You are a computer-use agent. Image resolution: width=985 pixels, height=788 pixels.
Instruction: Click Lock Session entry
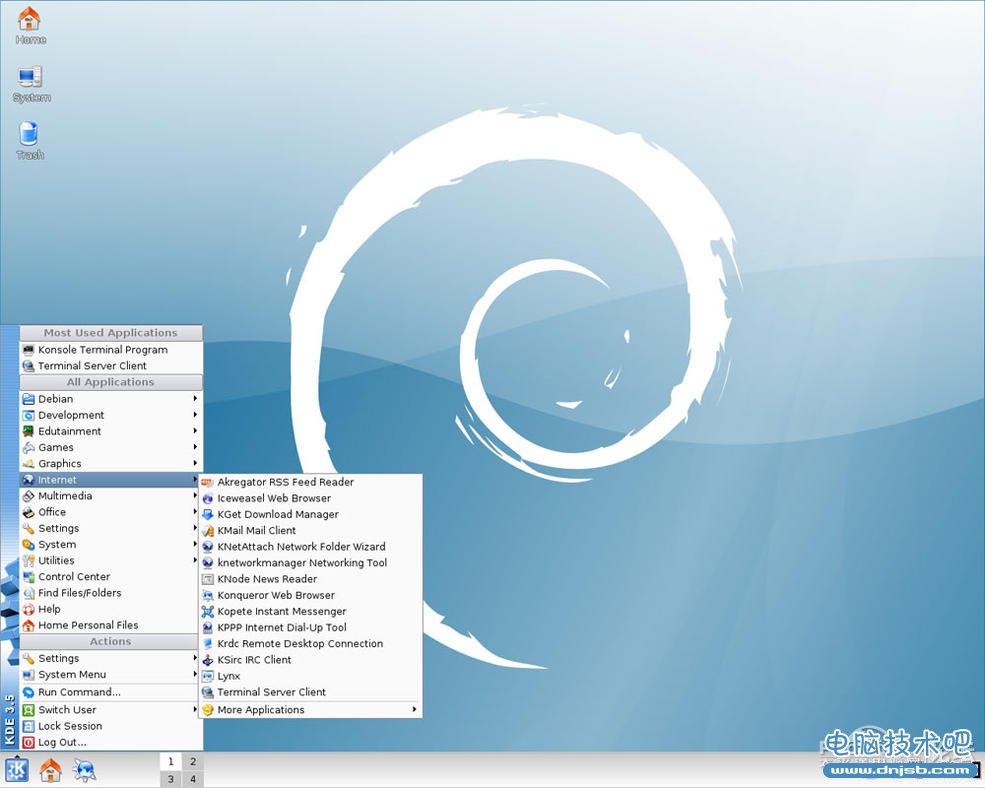(x=70, y=726)
